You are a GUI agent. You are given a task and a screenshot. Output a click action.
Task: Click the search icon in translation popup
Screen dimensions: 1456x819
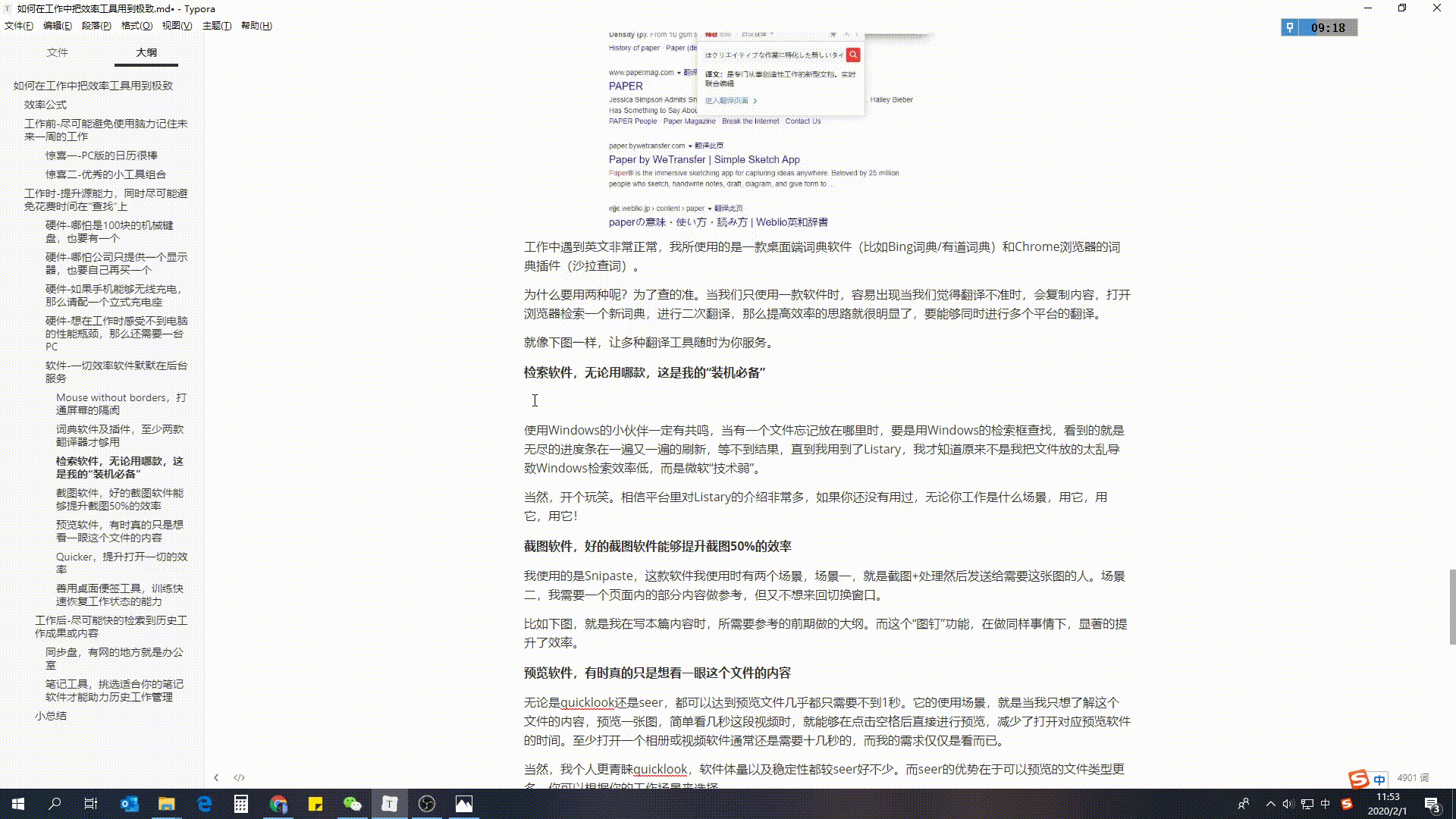pyautogui.click(x=853, y=54)
